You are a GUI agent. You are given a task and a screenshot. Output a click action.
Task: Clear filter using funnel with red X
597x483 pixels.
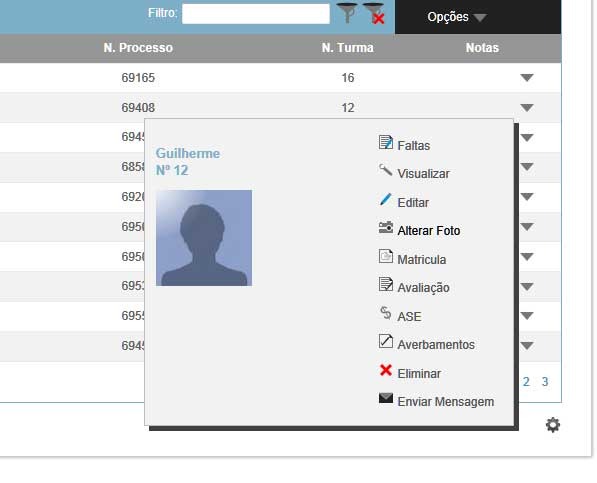[x=374, y=14]
